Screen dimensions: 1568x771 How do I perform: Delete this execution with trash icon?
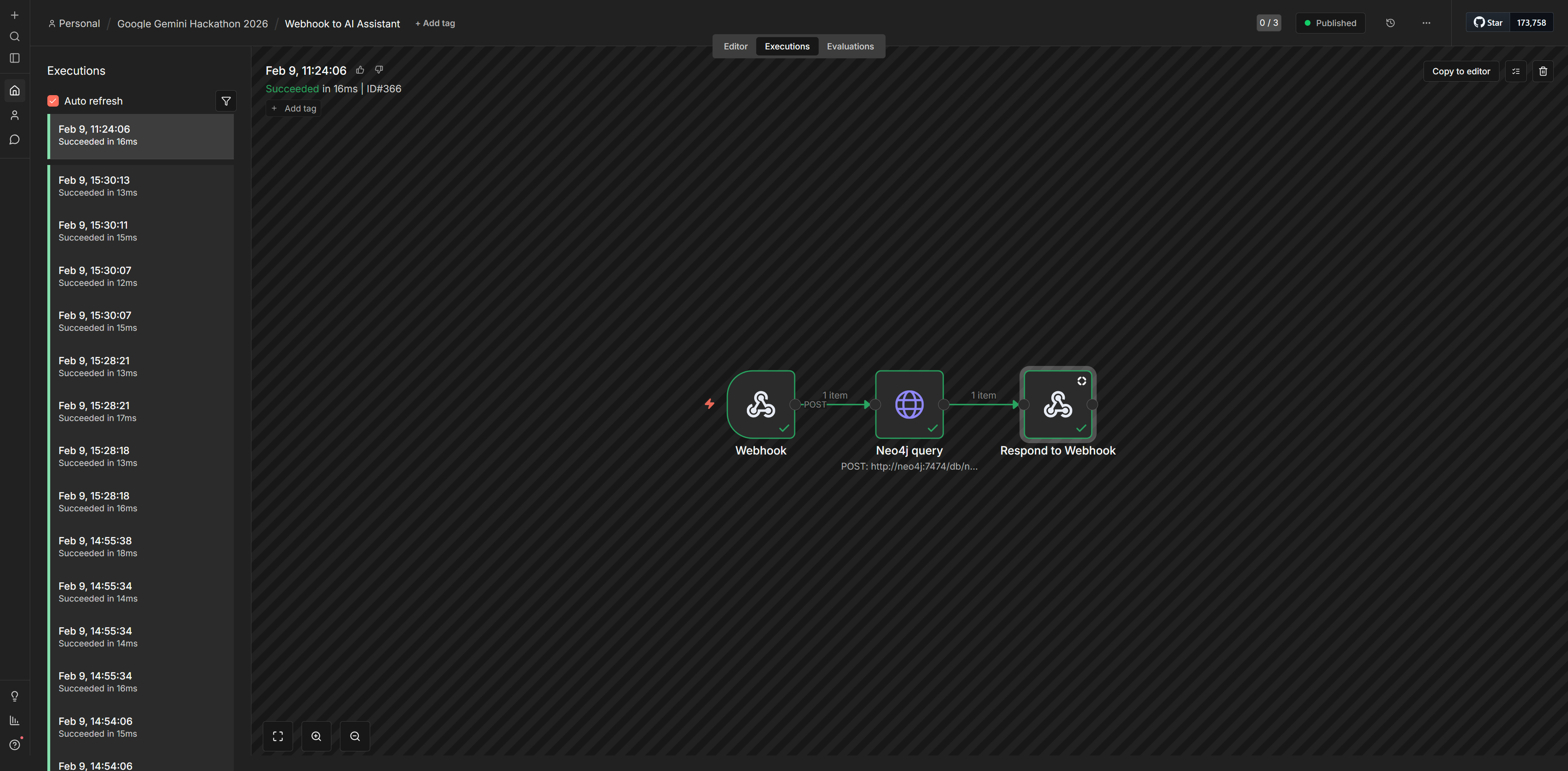[x=1542, y=71]
